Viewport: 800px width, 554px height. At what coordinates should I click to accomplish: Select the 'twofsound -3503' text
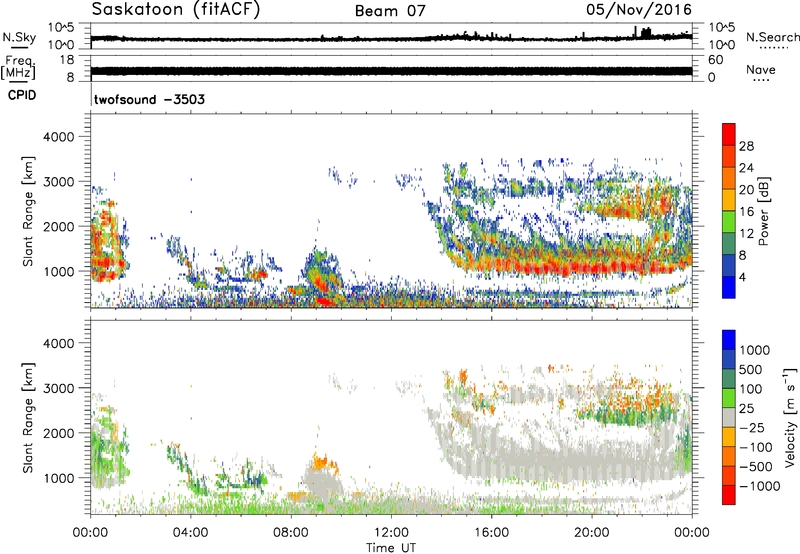point(149,99)
